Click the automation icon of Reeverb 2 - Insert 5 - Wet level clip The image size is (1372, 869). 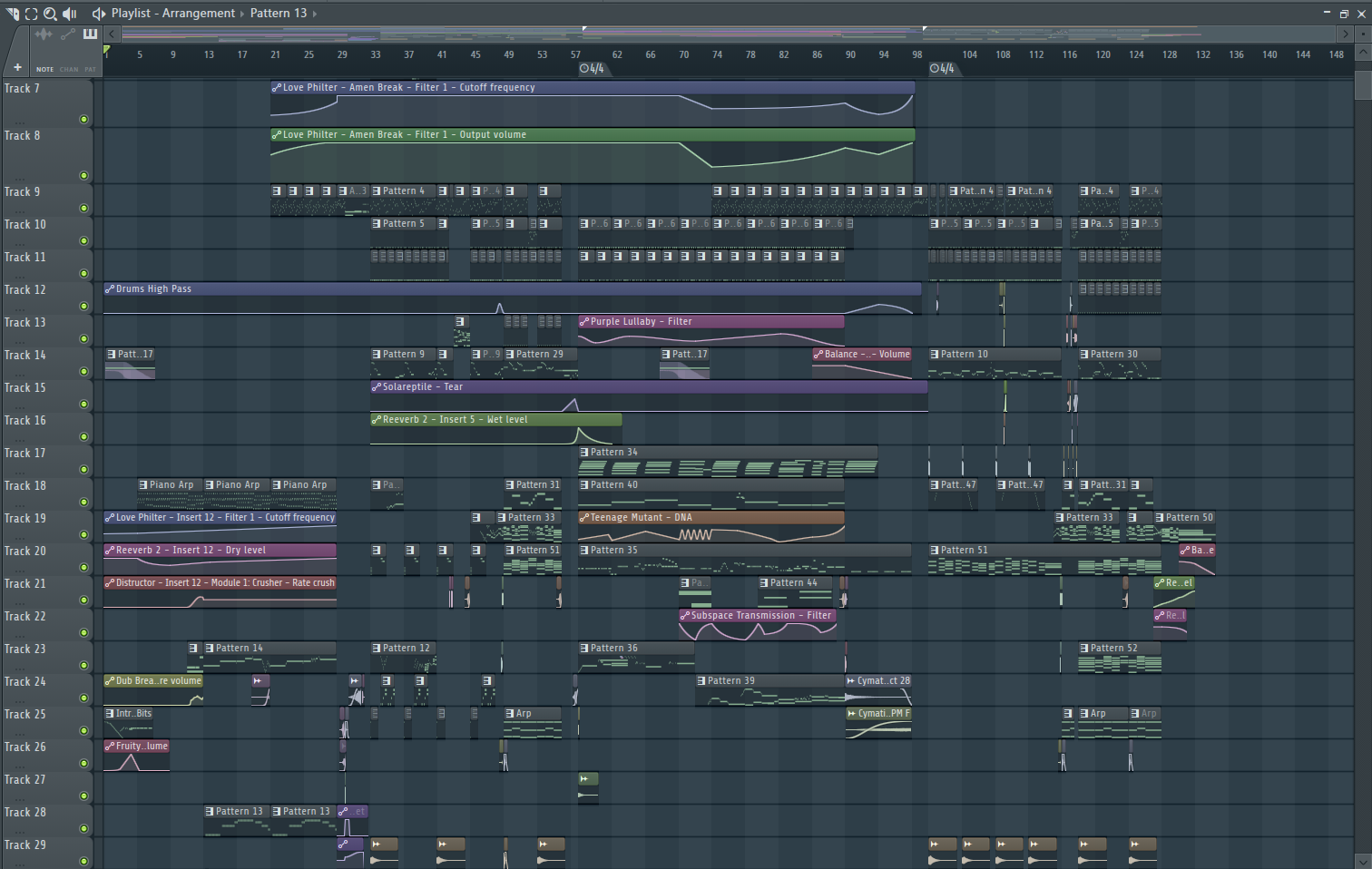(377, 420)
